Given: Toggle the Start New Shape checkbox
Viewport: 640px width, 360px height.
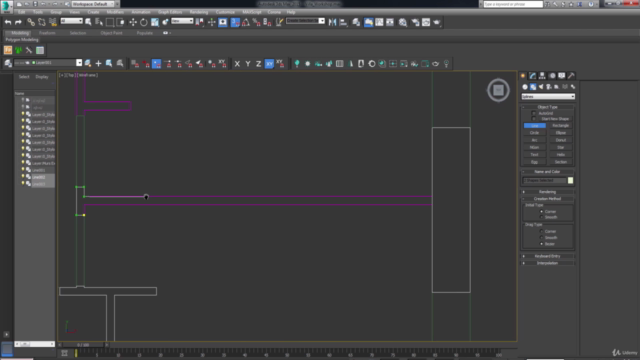Looking at the screenshot, I should [x=533, y=118].
